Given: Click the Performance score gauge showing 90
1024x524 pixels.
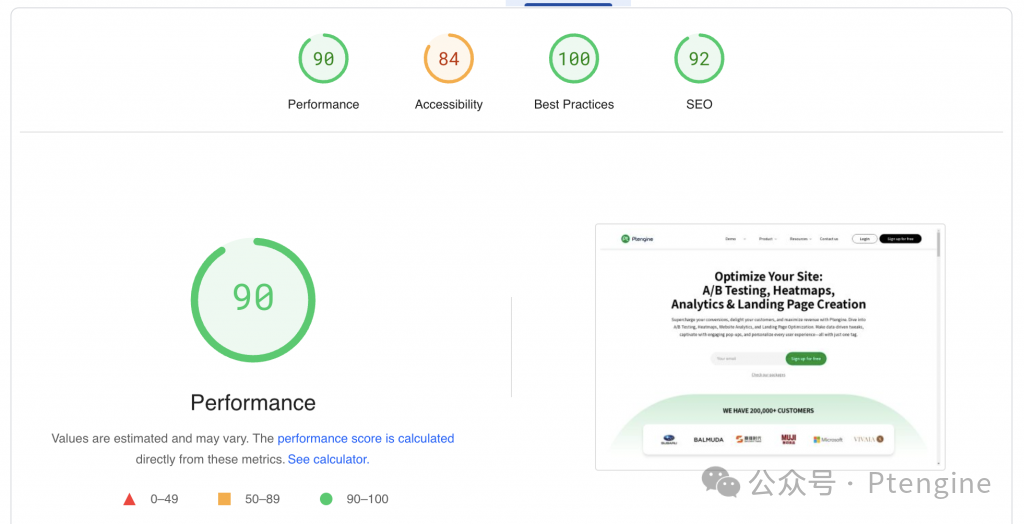Looking at the screenshot, I should click(x=323, y=59).
